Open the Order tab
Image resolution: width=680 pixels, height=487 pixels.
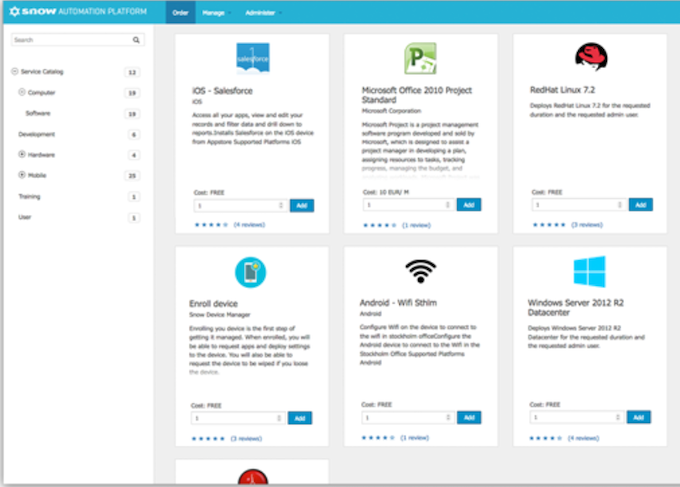180,13
